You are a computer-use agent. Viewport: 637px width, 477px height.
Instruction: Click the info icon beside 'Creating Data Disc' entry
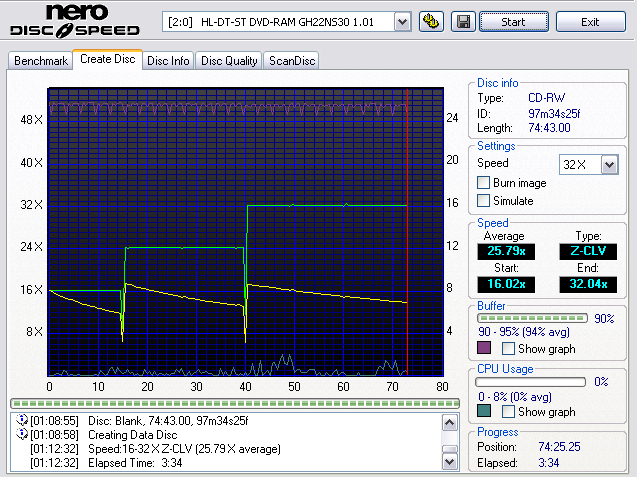pos(22,435)
